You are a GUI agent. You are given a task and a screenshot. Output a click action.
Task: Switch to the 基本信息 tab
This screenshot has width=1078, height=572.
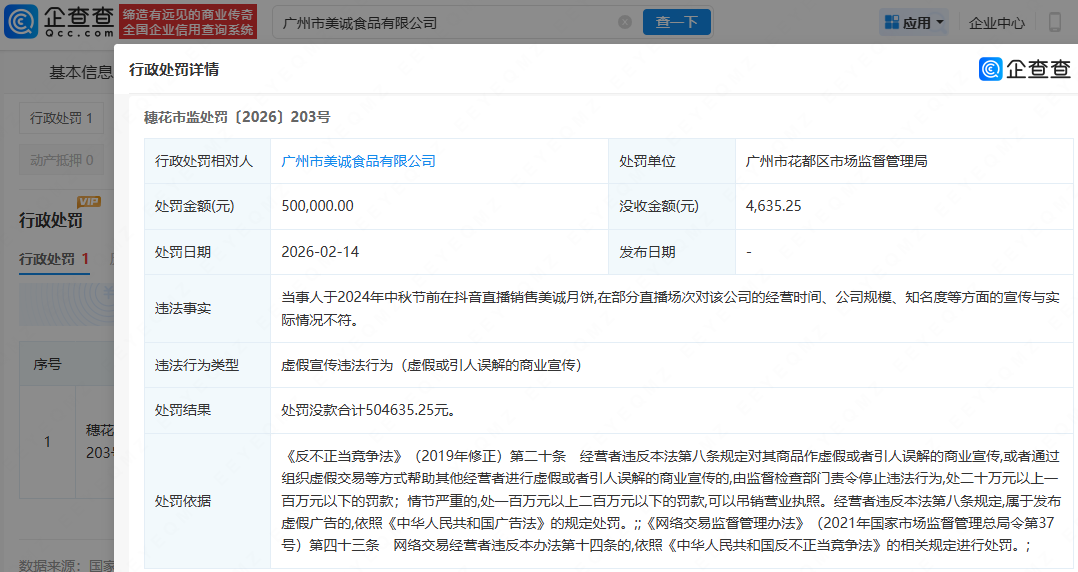click(x=81, y=72)
